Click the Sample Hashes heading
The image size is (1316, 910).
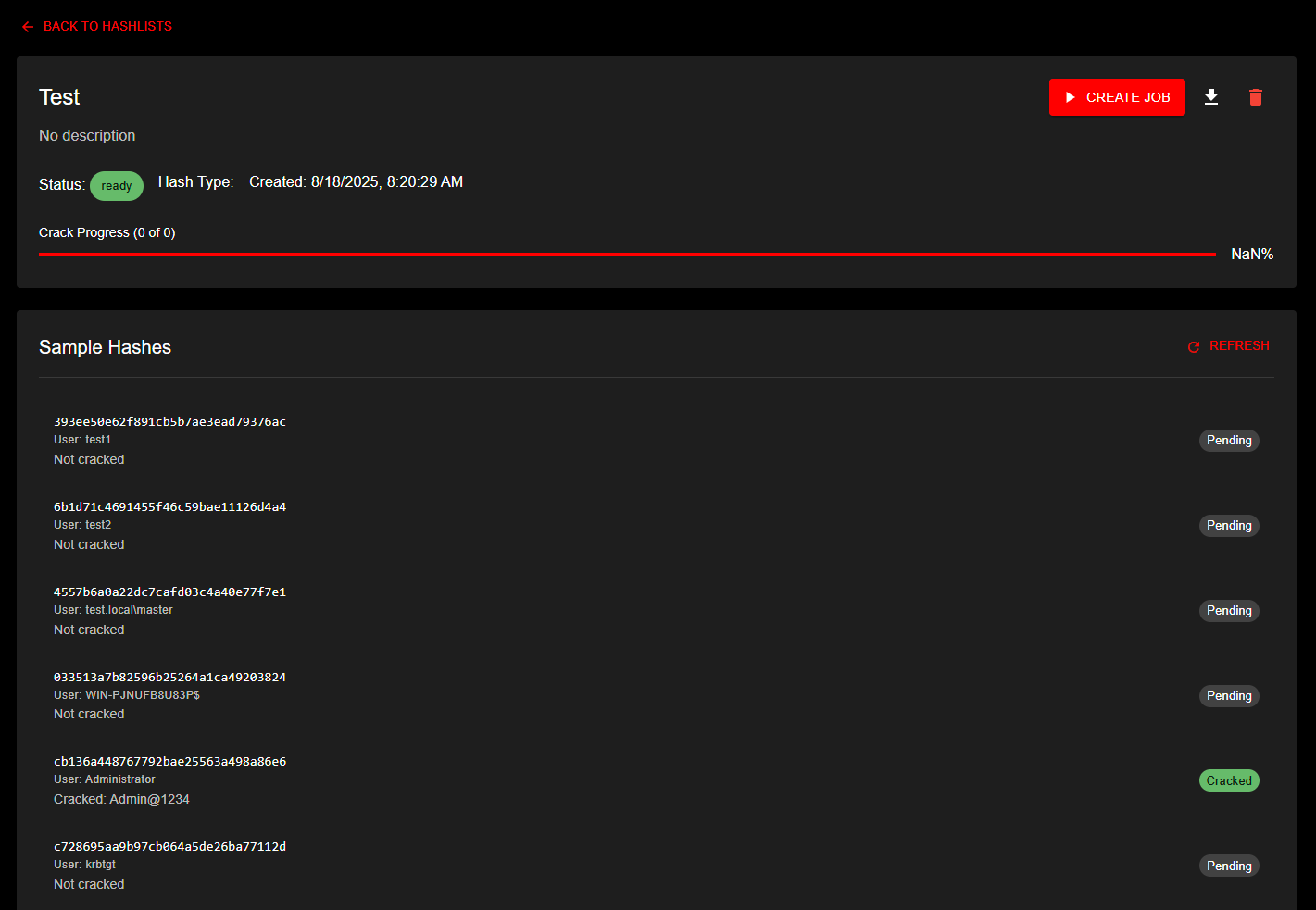(105, 346)
